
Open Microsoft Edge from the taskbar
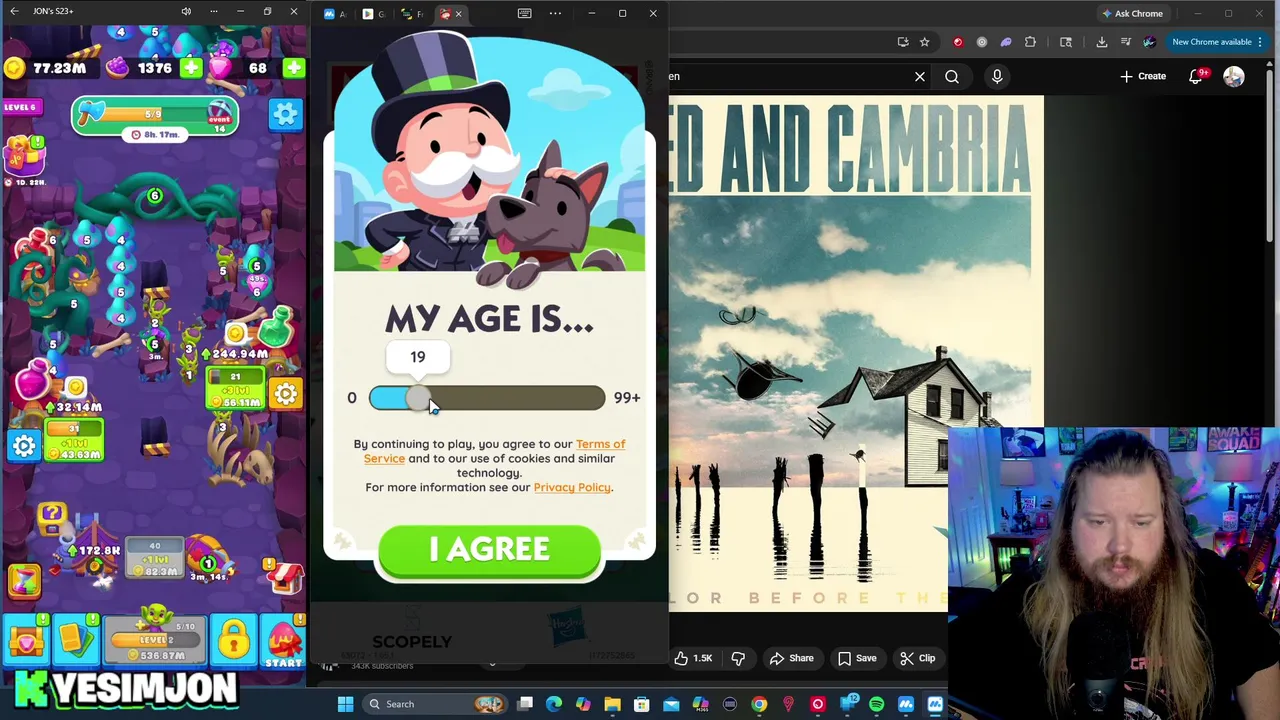(554, 704)
